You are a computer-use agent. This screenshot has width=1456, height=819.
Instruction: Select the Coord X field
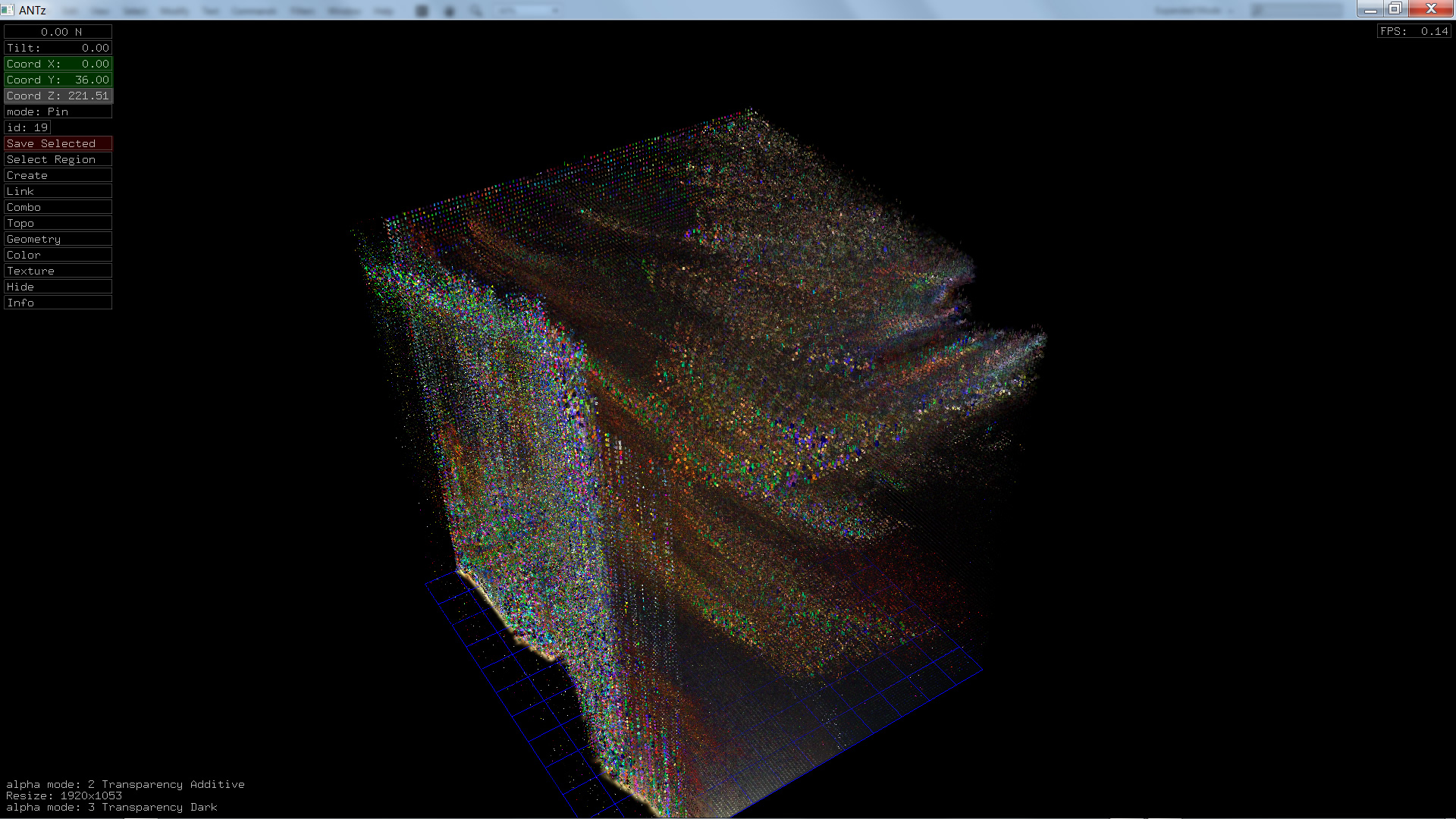pos(58,64)
